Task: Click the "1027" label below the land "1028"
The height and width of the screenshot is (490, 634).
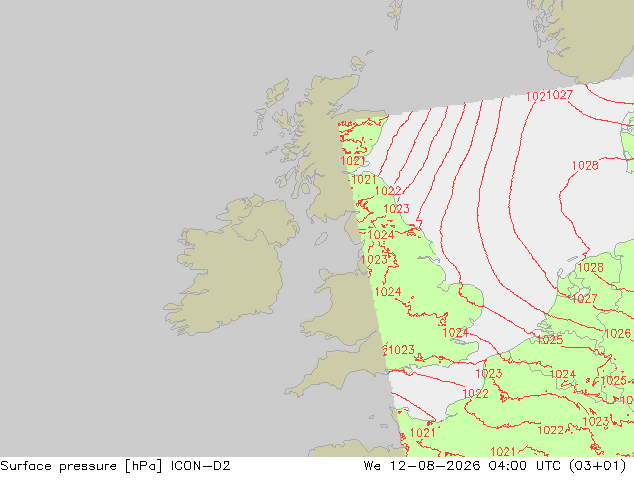Action: (584, 299)
